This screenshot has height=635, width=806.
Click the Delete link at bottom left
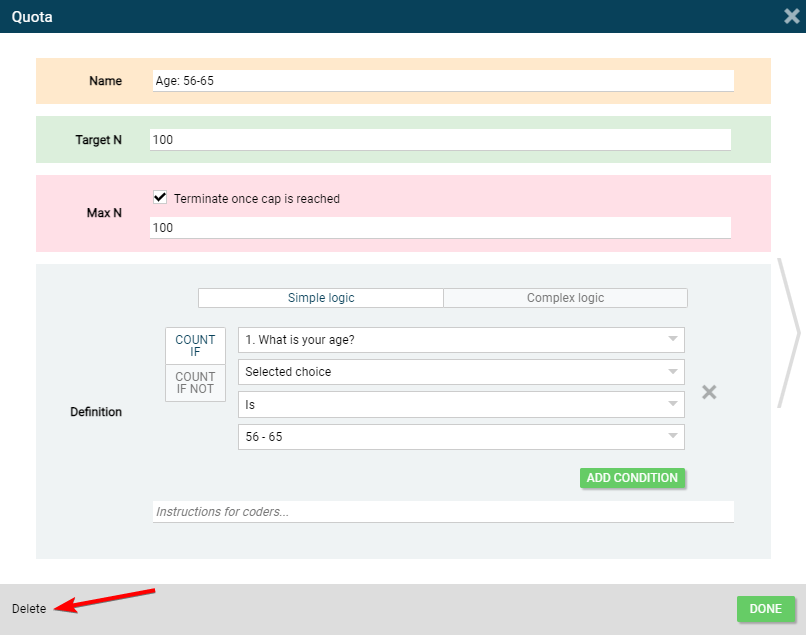[29, 609]
